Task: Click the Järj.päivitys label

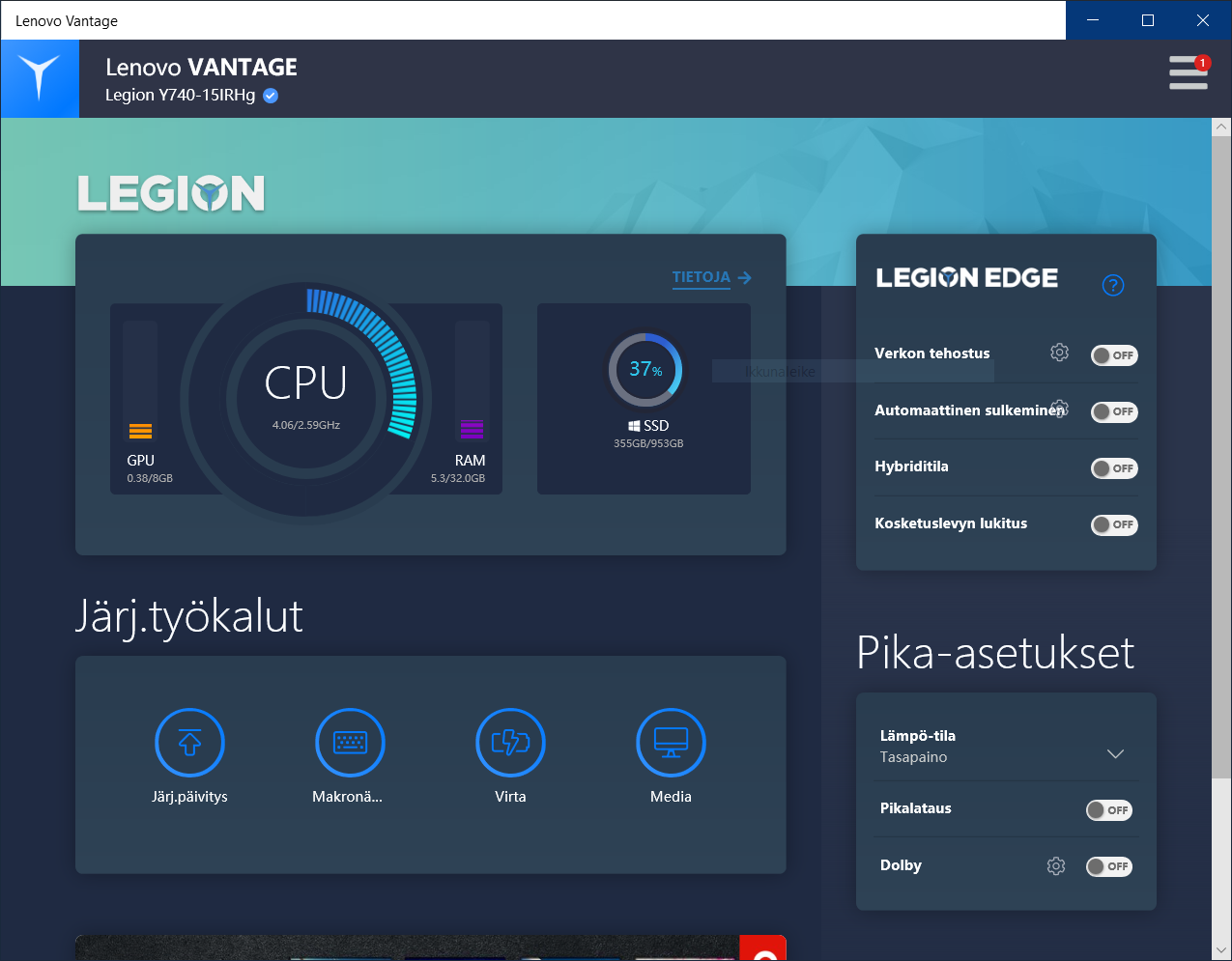Action: point(189,797)
